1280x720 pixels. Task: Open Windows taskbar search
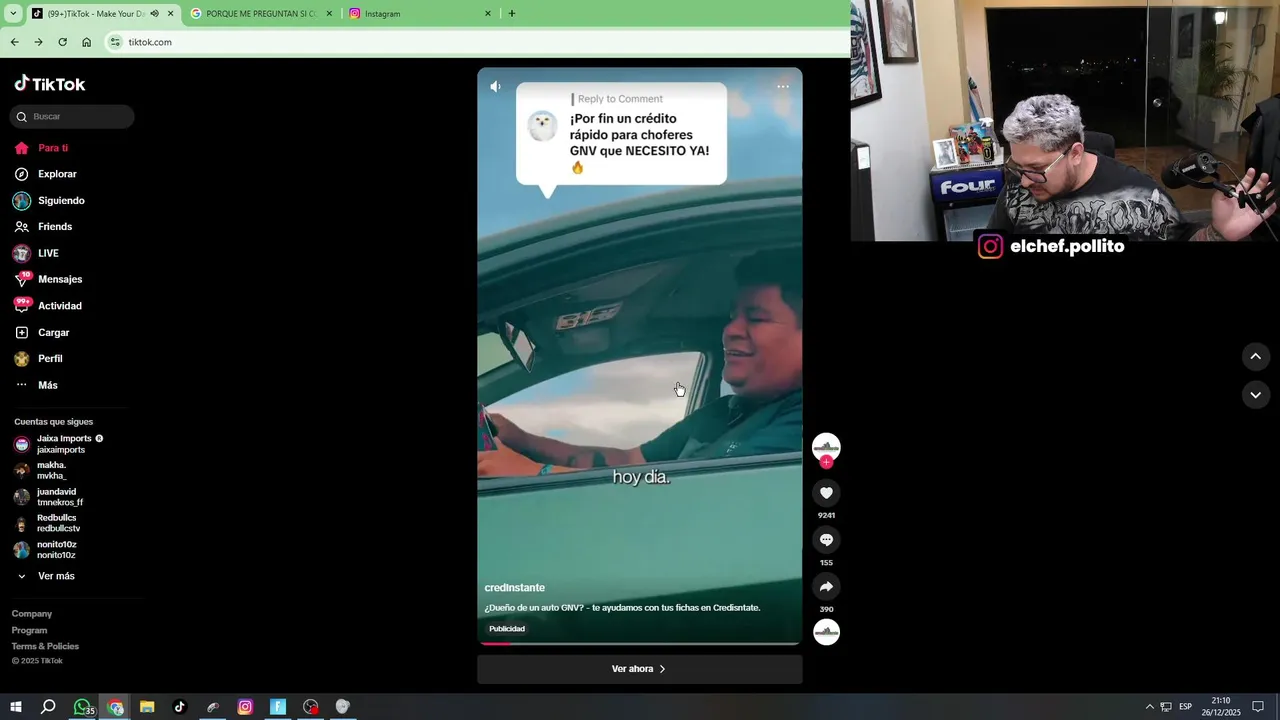pyautogui.click(x=48, y=707)
